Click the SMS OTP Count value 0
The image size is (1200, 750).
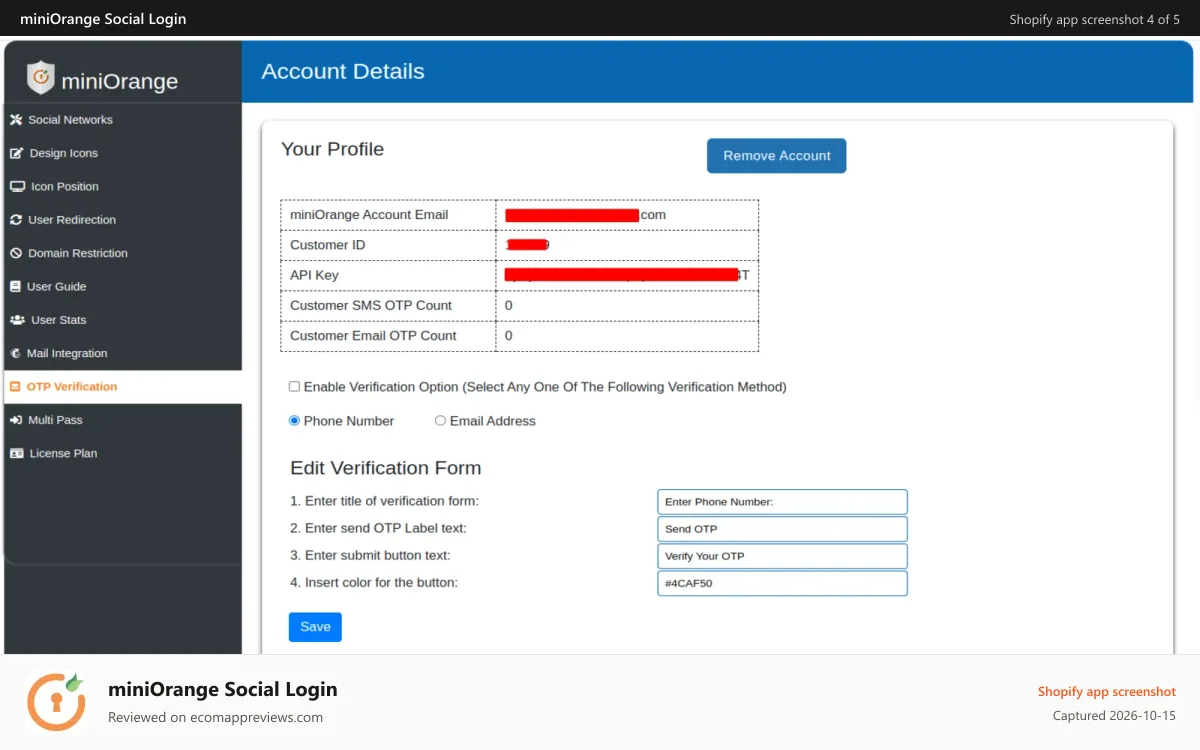509,305
